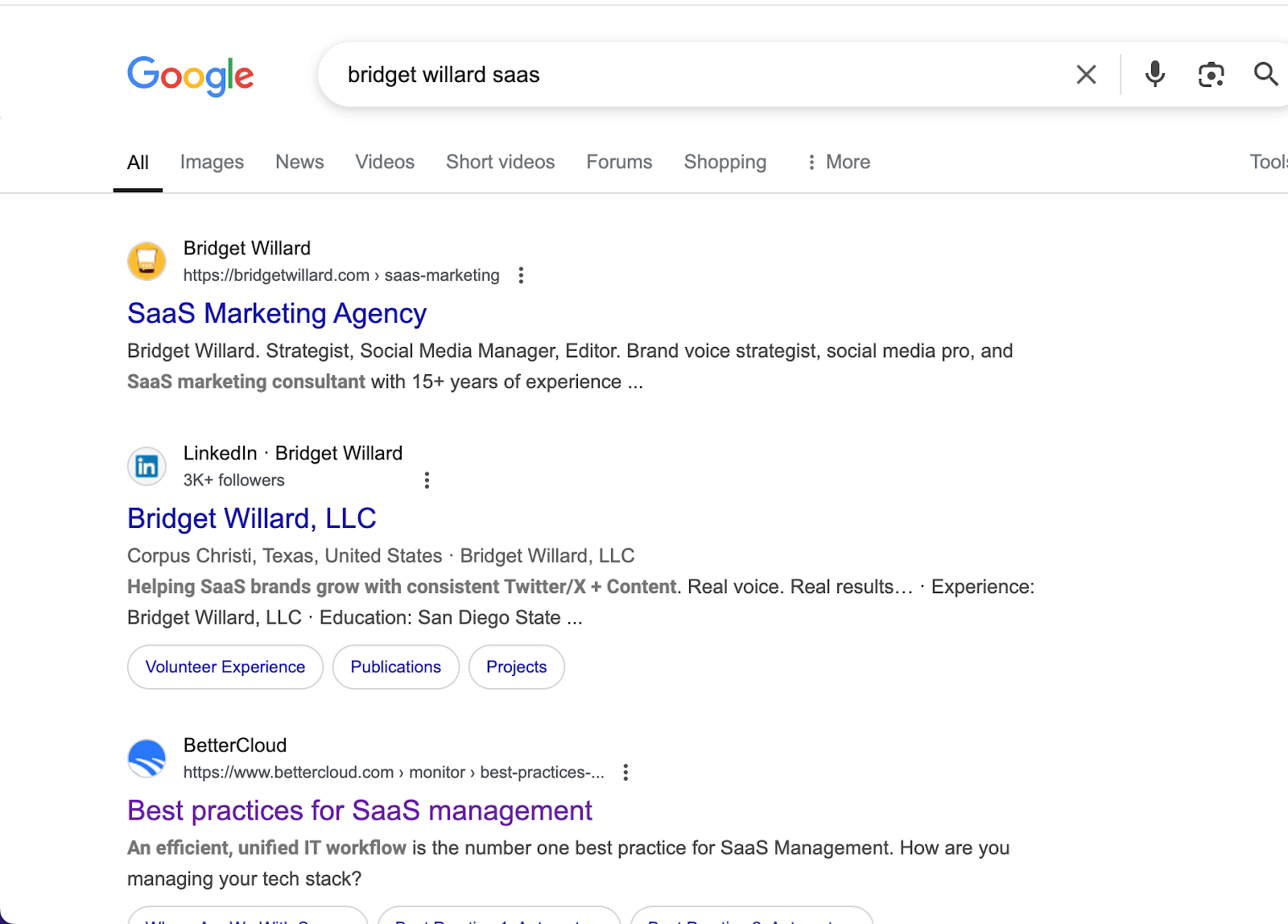Viewport: 1288px width, 924px height.
Task: Click the Google logo
Action: (x=191, y=76)
